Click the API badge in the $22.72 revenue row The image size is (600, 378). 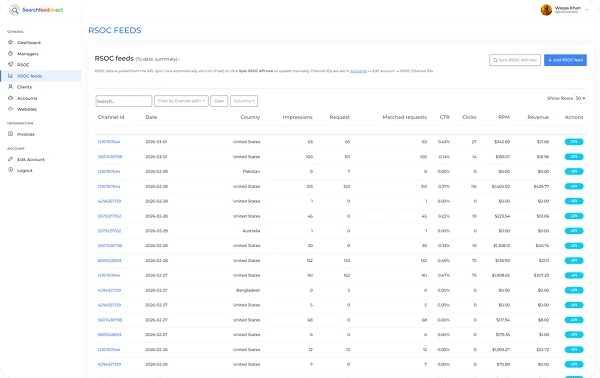(574, 349)
